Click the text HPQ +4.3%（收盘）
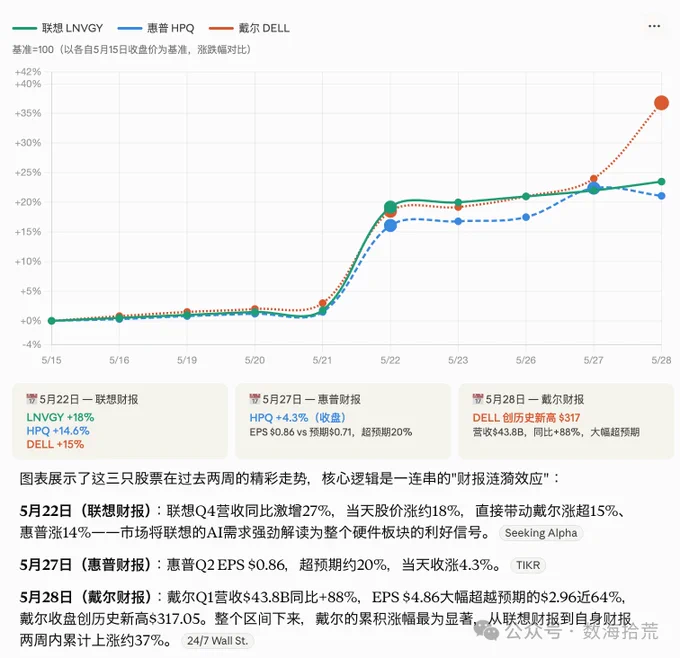The height and width of the screenshot is (658, 680). tap(298, 417)
